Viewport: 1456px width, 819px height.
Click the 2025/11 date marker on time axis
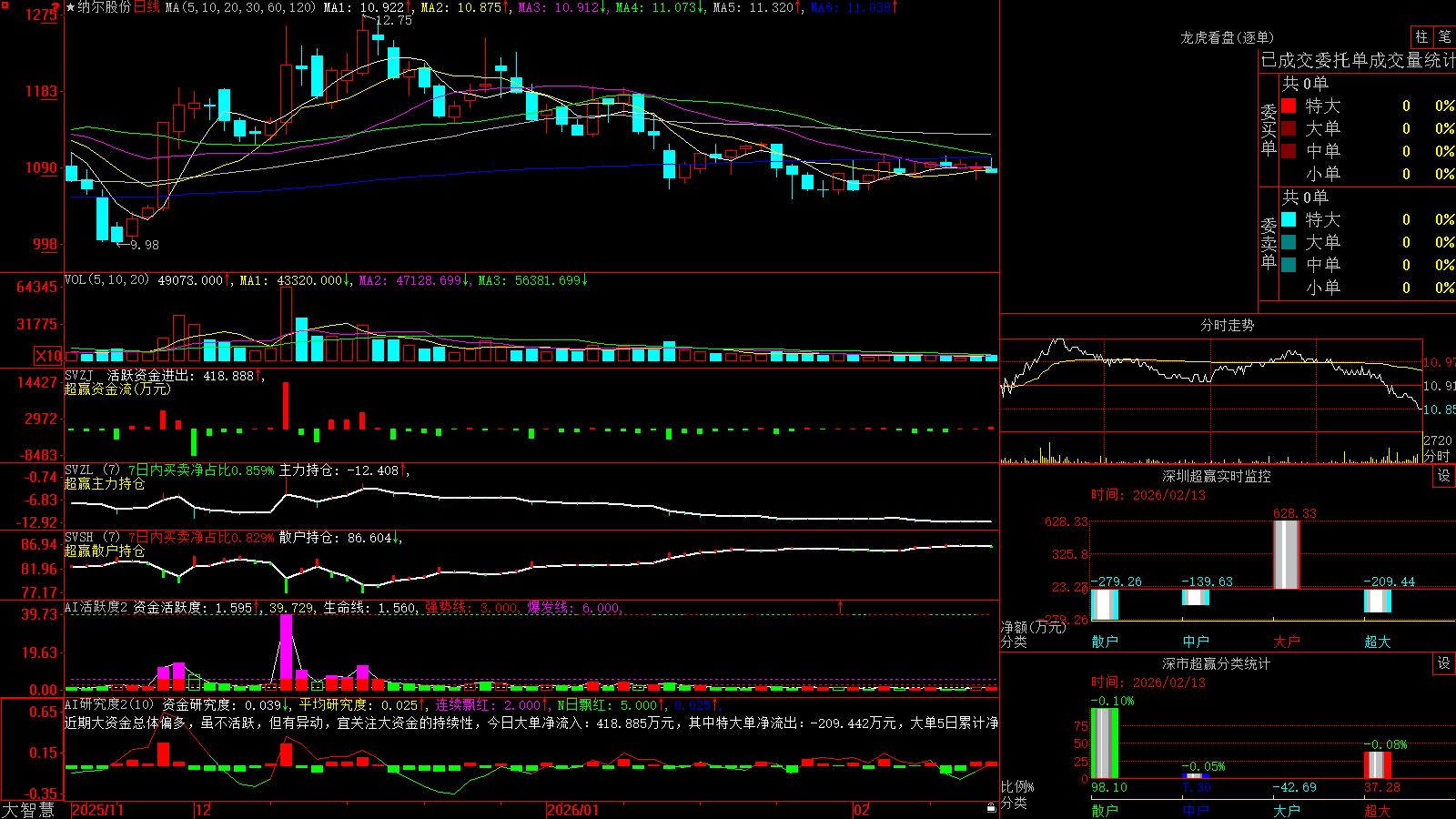coord(97,810)
